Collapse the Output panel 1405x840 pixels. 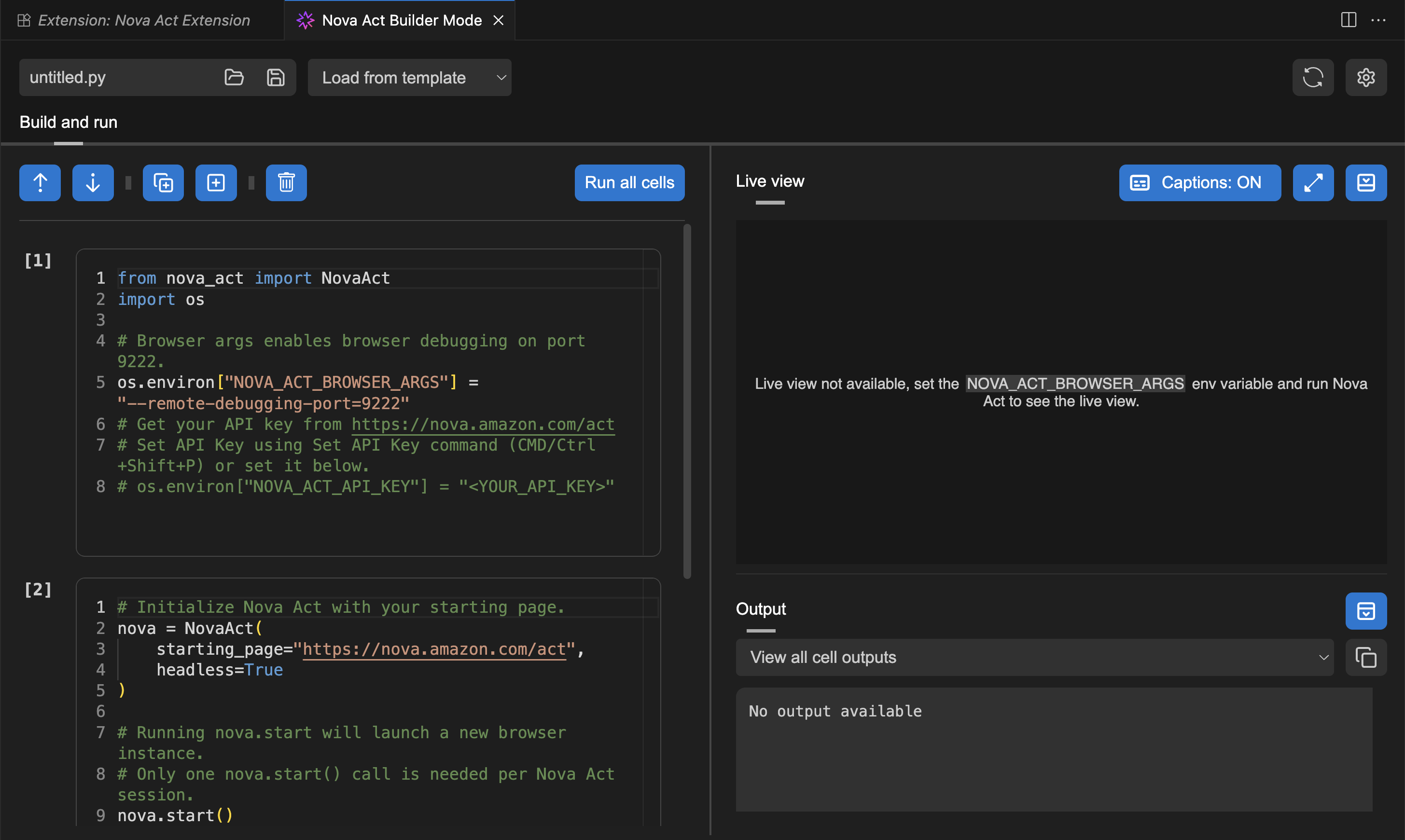[x=1365, y=611]
